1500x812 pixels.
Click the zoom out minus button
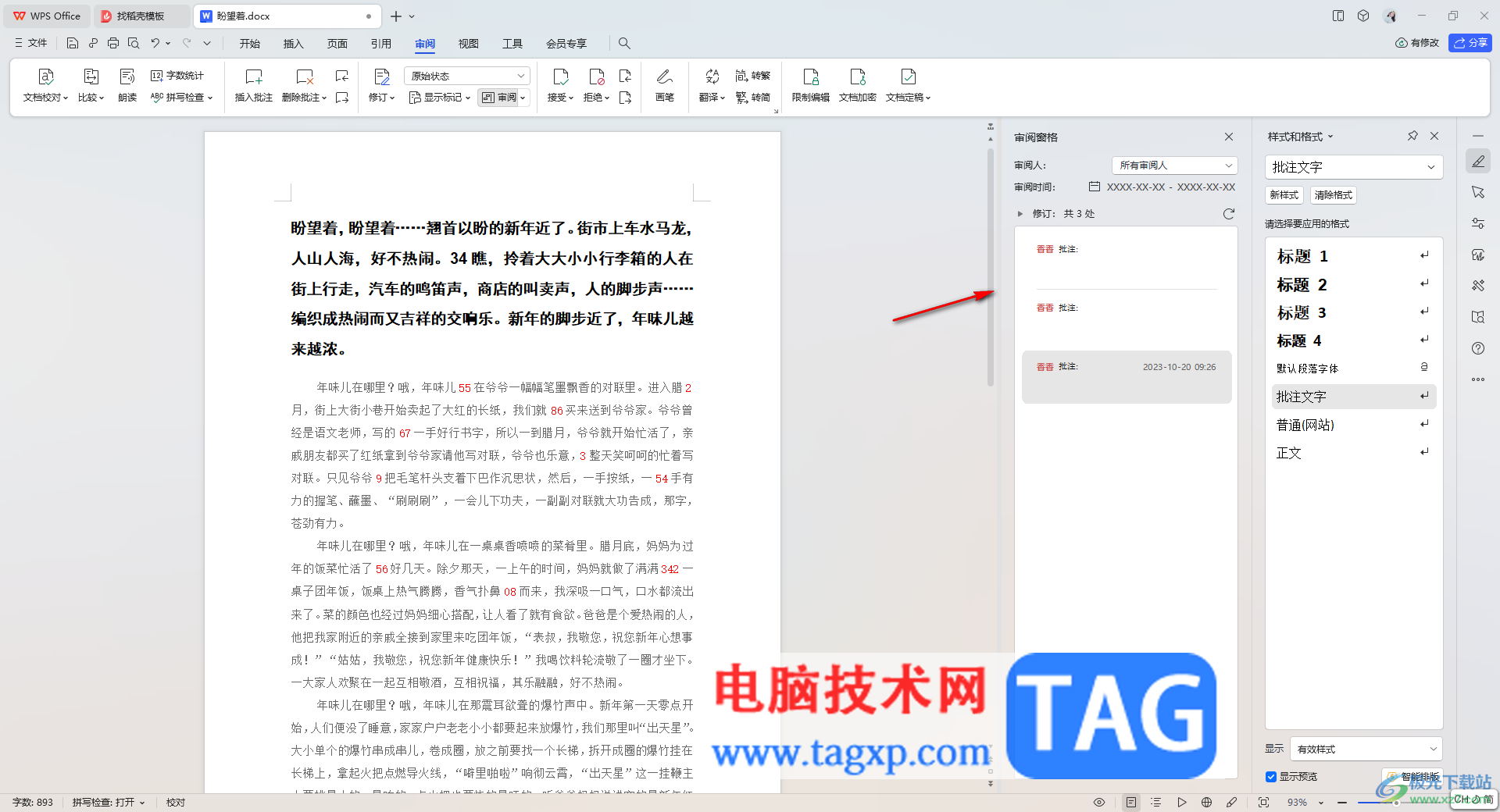pyautogui.click(x=1342, y=802)
